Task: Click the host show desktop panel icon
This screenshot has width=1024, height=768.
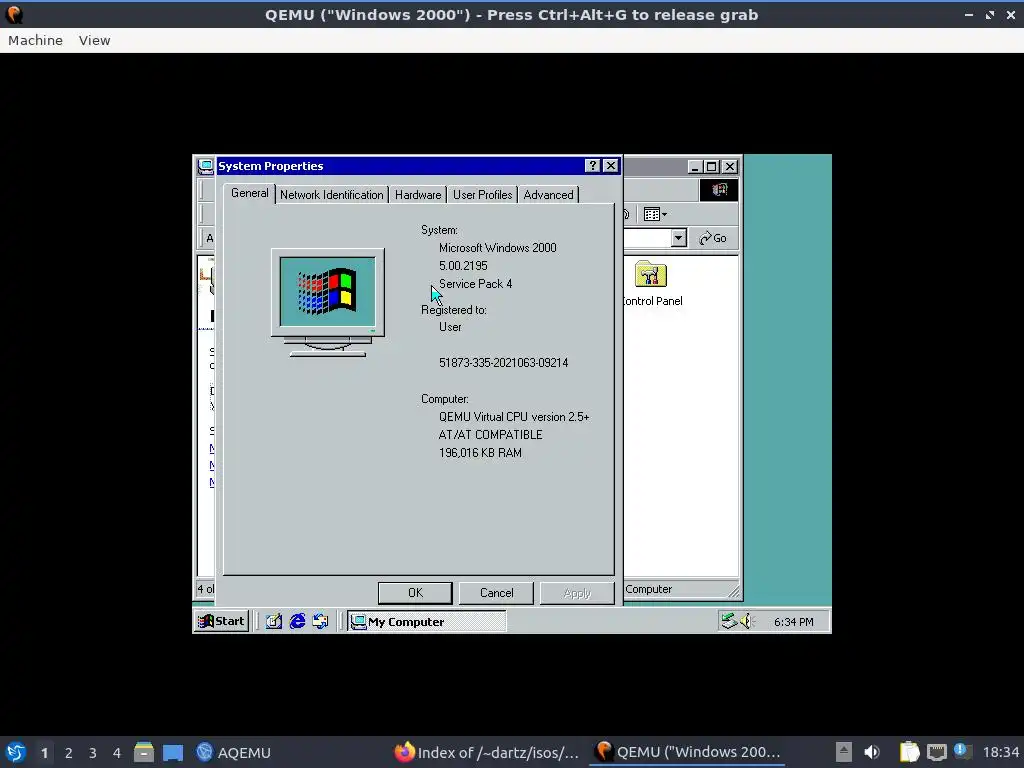Action: 173,752
